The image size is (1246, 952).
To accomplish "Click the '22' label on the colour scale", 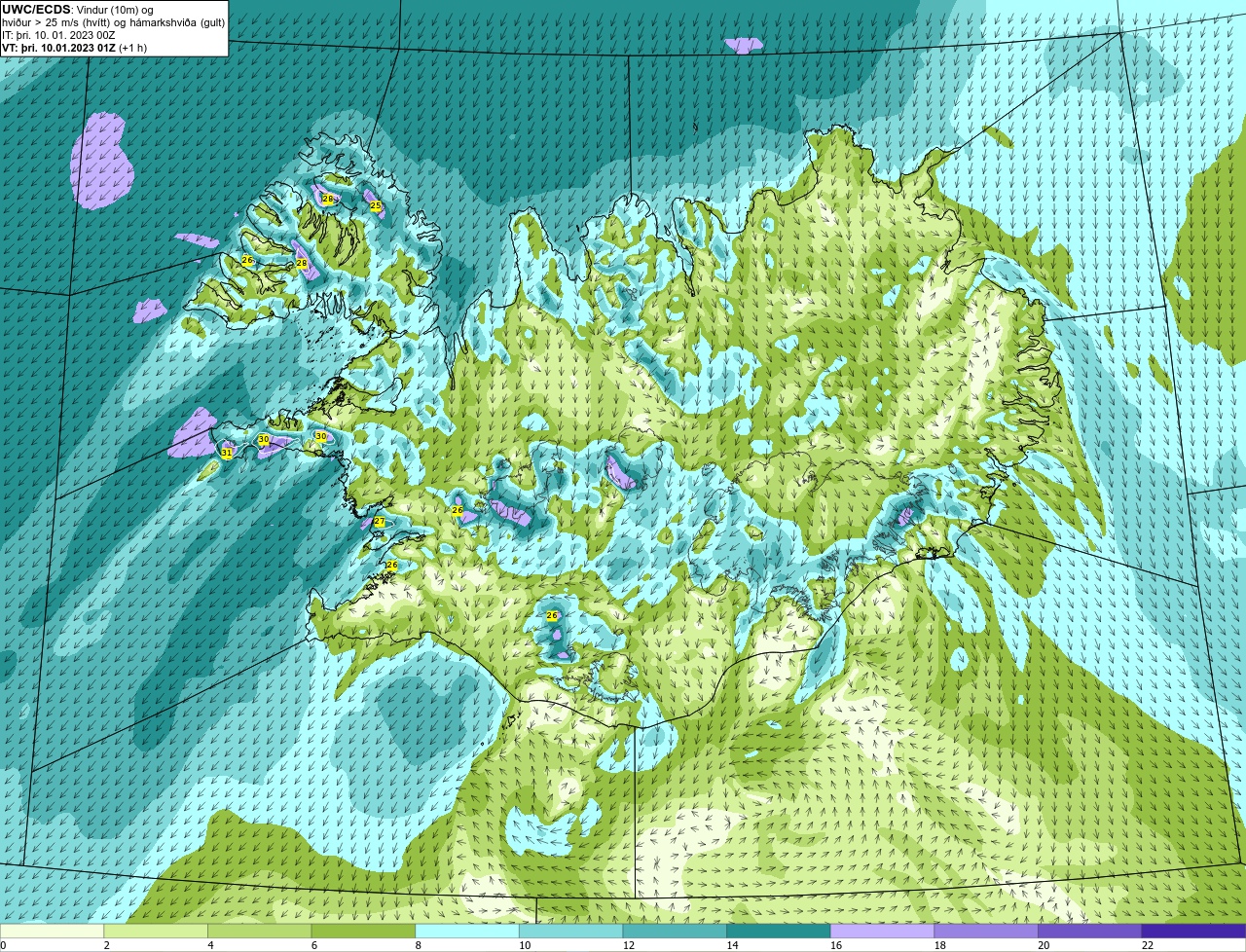I will tap(1148, 945).
